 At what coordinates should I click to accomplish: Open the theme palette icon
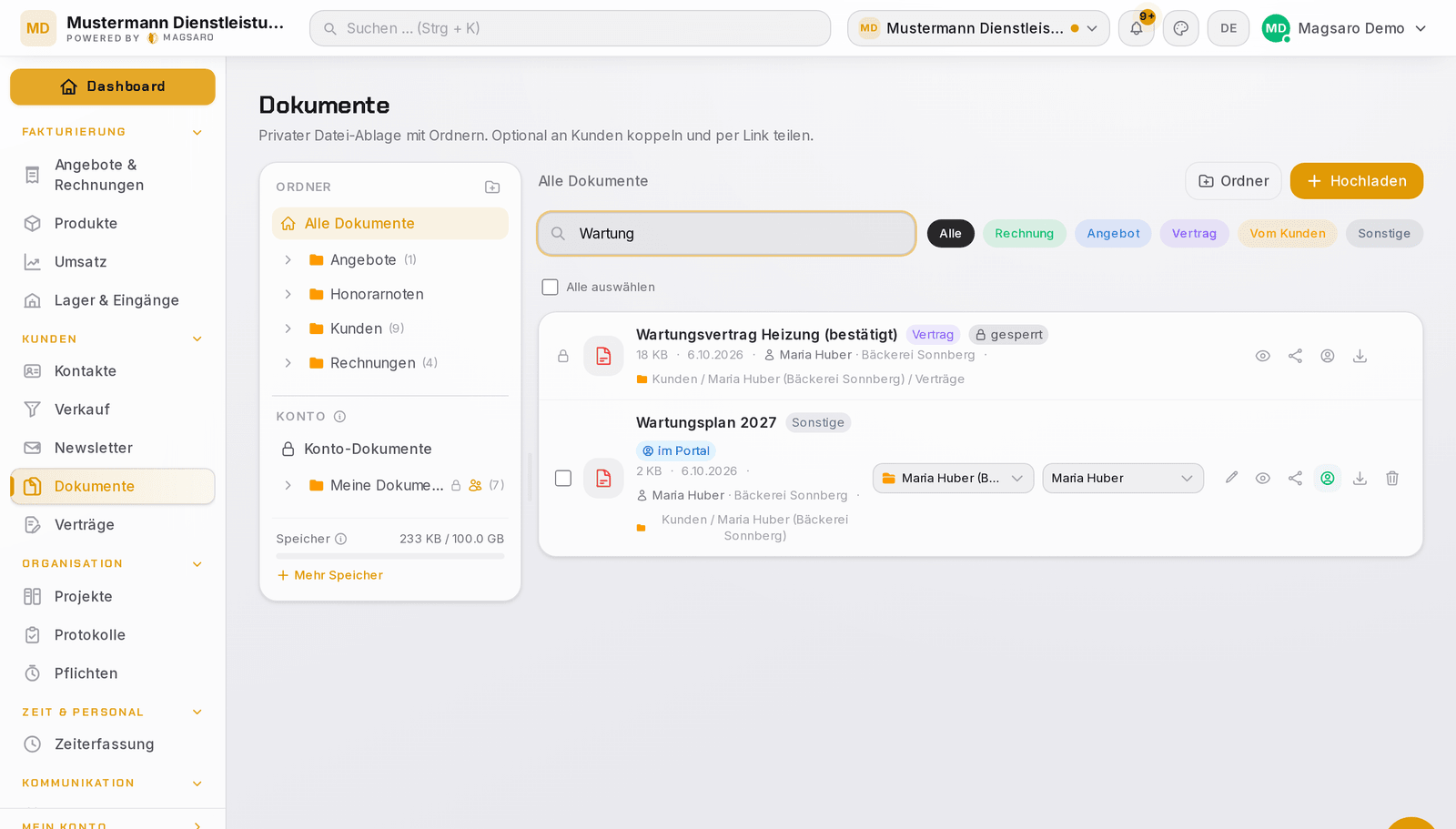click(1181, 28)
